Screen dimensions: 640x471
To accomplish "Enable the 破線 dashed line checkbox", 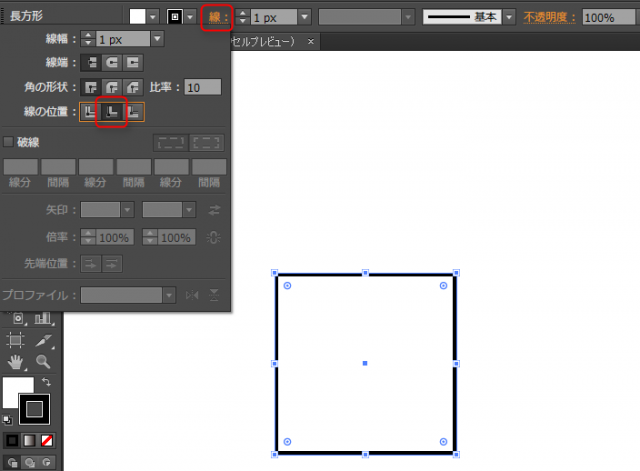I will point(9,142).
